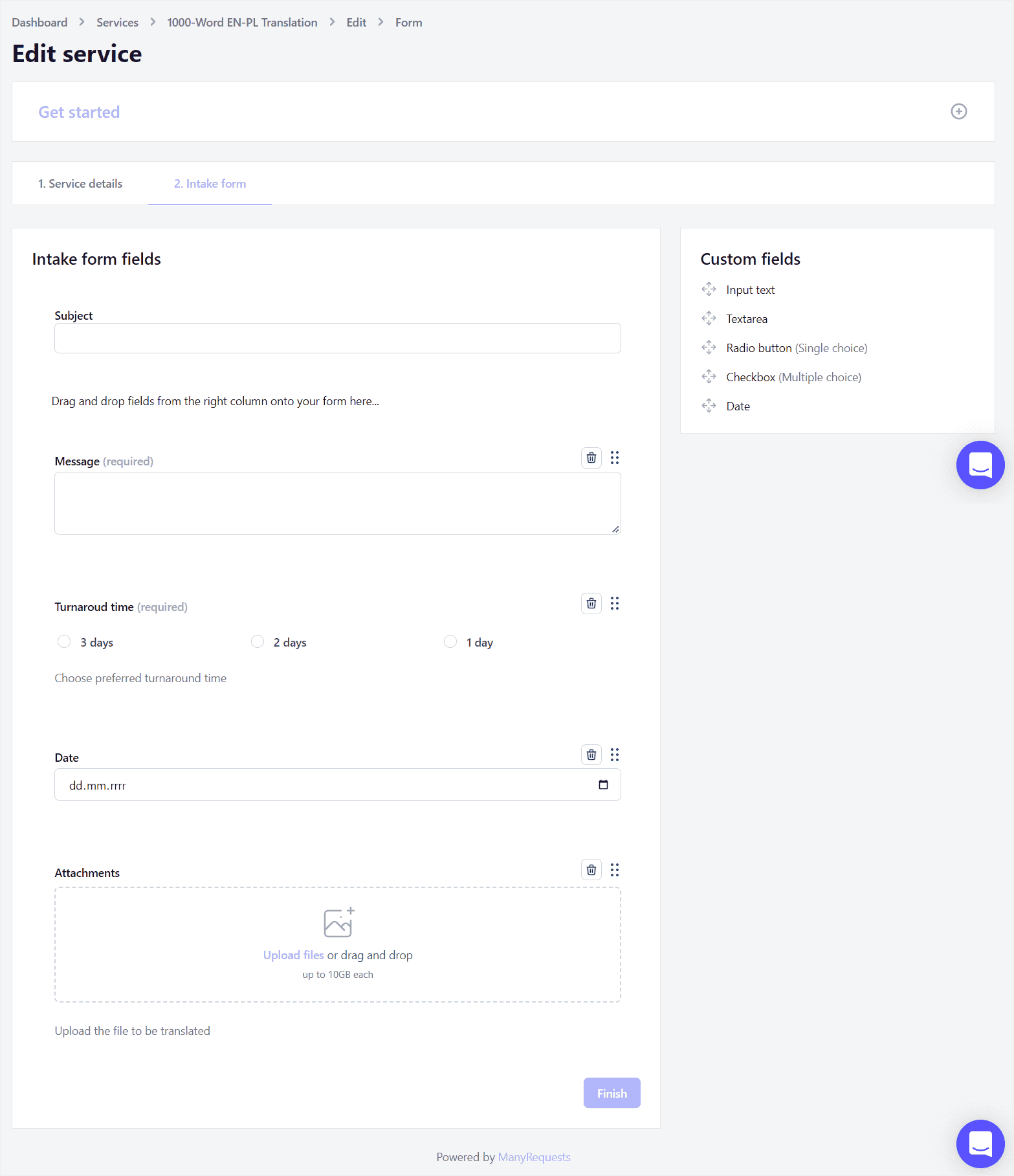This screenshot has height=1176, width=1014.
Task: Open the lower chat widget bubble
Action: coord(980,1144)
